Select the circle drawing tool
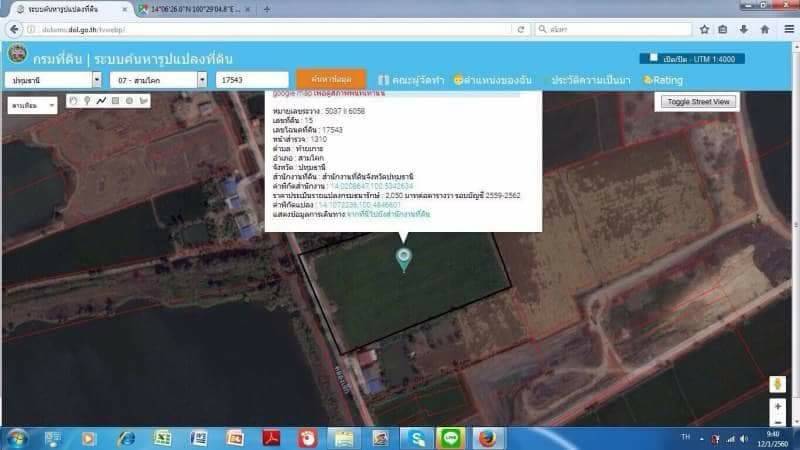 pyautogui.click(x=129, y=100)
